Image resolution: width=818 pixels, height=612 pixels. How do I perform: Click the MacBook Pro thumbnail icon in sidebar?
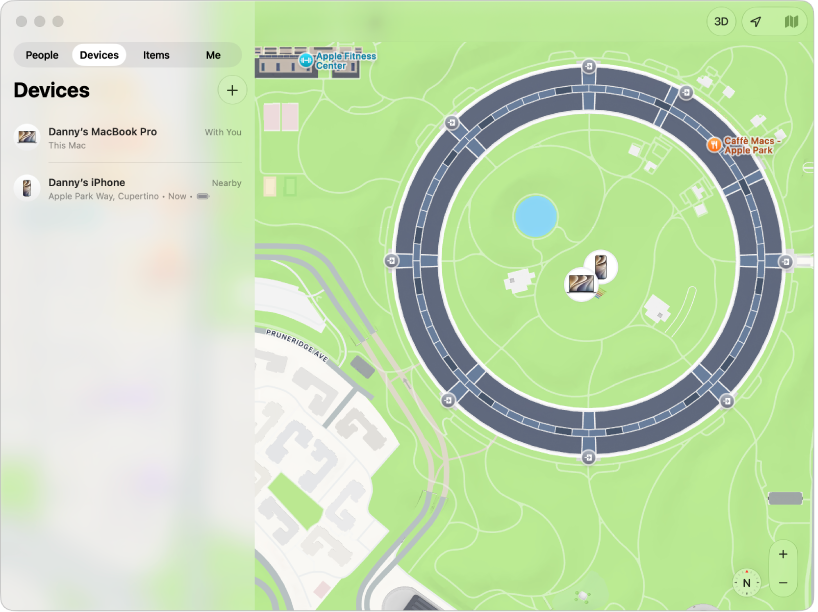(27, 137)
